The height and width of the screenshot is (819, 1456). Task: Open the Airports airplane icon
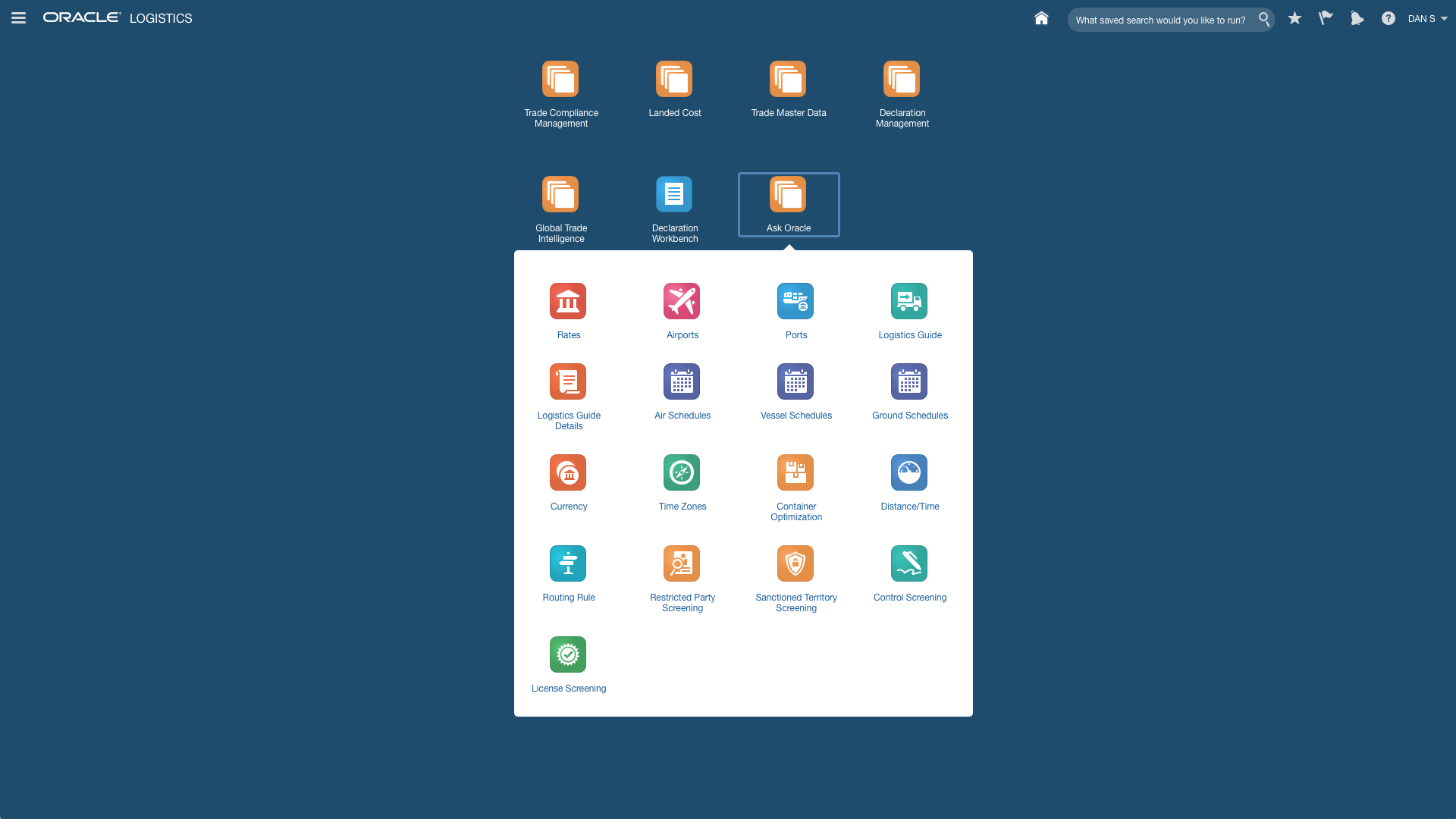[682, 301]
